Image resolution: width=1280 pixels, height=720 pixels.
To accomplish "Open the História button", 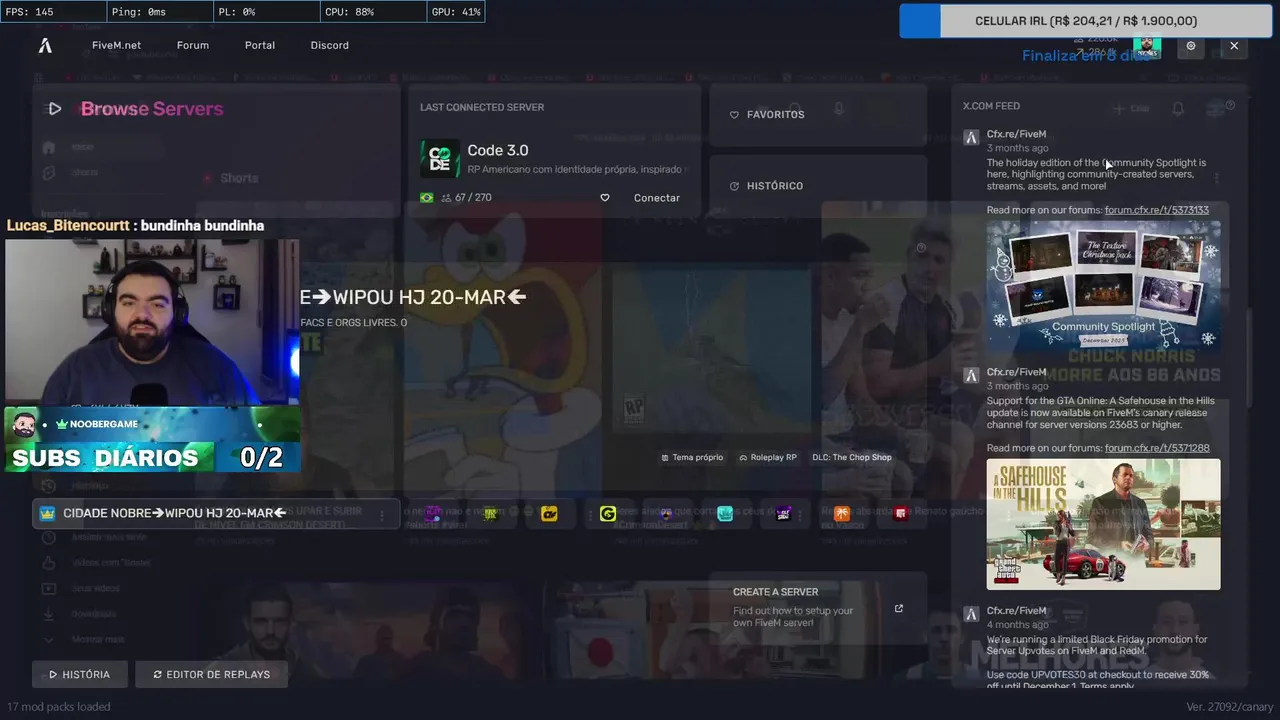I will [79, 675].
